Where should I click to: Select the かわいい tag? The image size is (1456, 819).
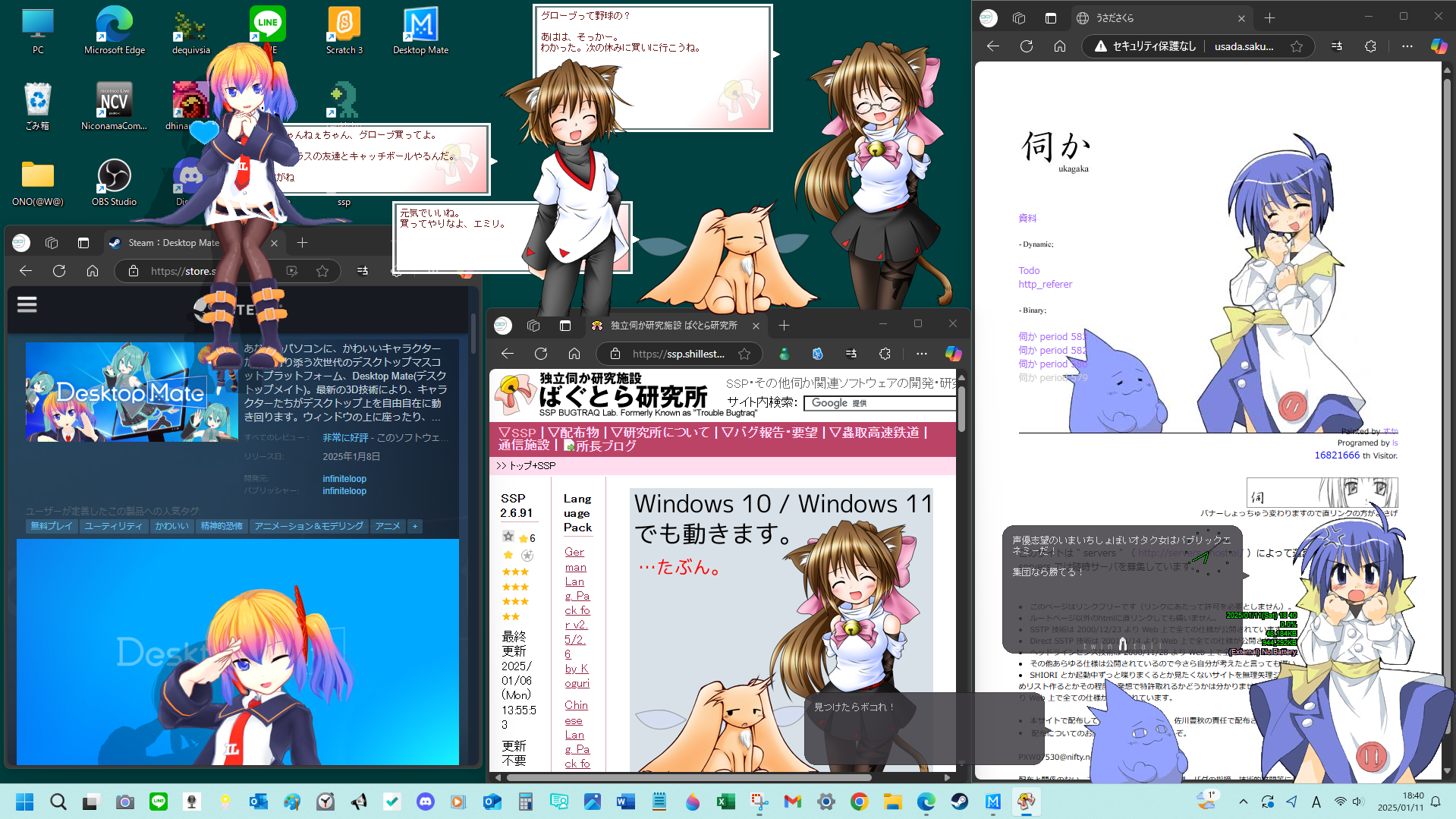point(171,526)
